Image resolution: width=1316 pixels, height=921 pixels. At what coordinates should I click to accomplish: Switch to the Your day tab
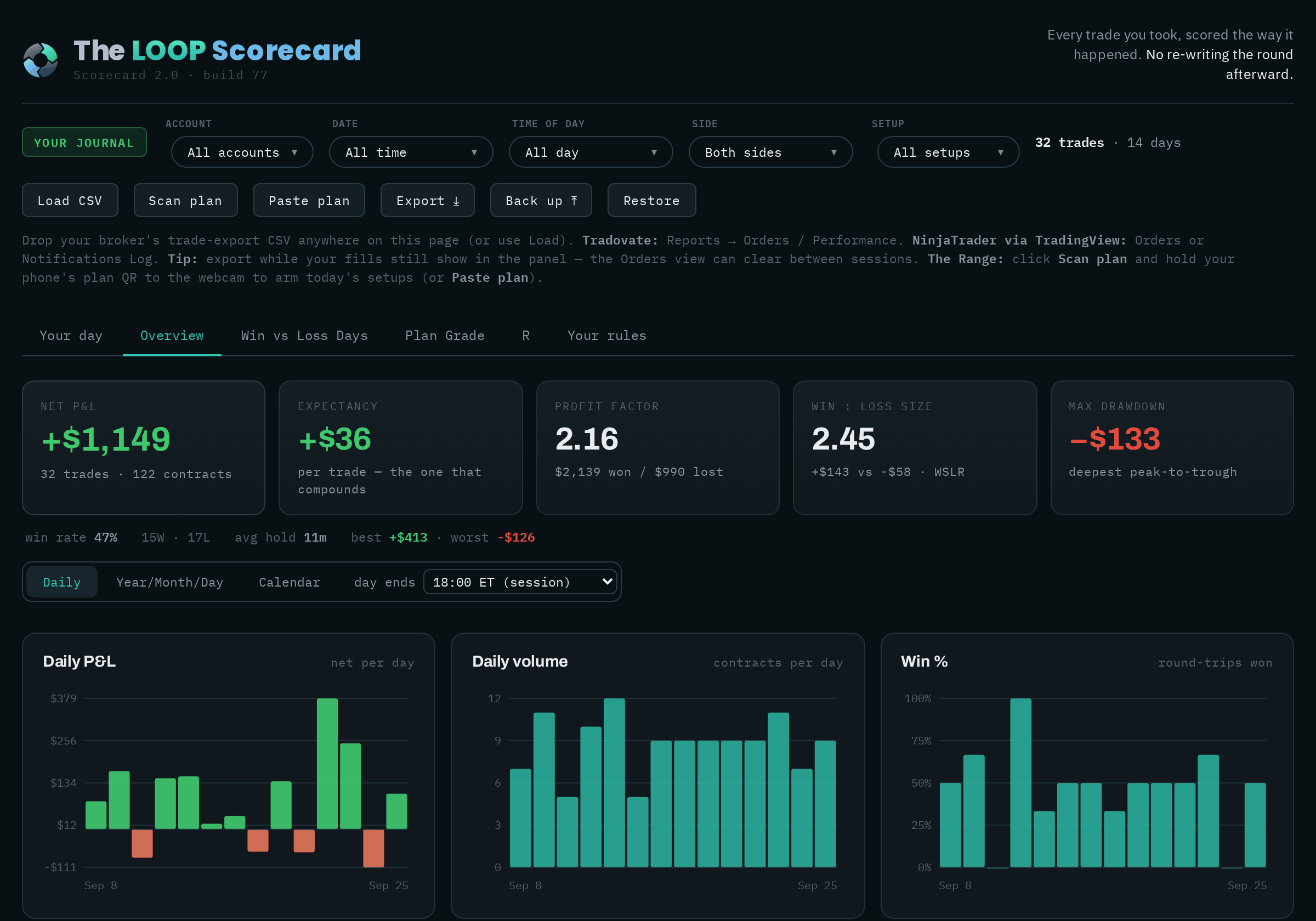pos(71,336)
